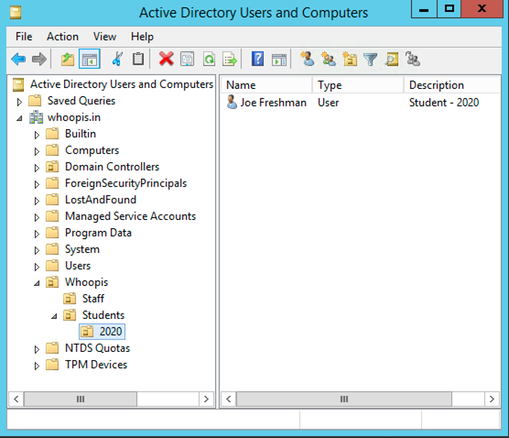This screenshot has width=509, height=438.
Task: Create a new group via toolbar icon
Action: tap(328, 59)
